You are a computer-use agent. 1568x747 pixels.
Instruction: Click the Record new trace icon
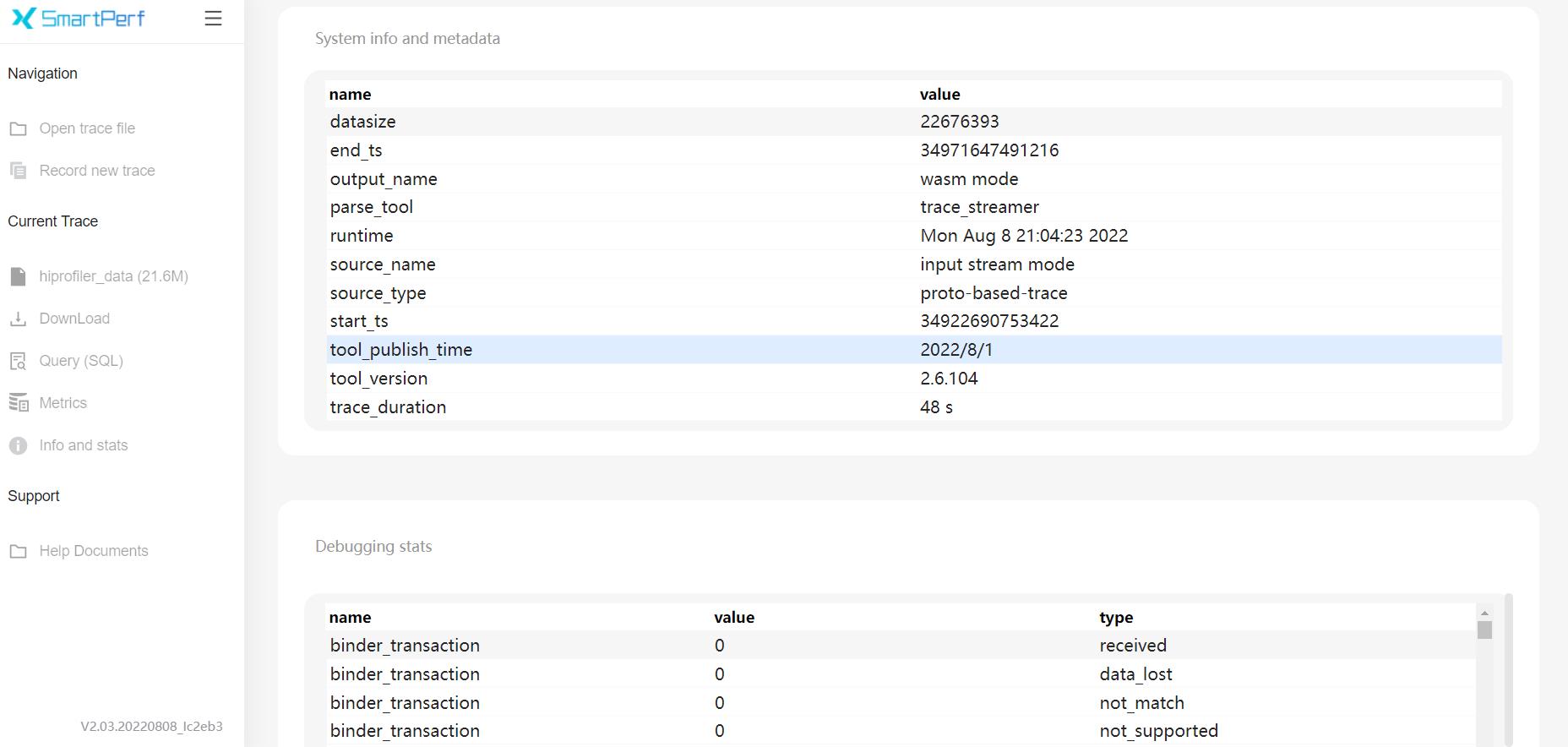[x=18, y=171]
